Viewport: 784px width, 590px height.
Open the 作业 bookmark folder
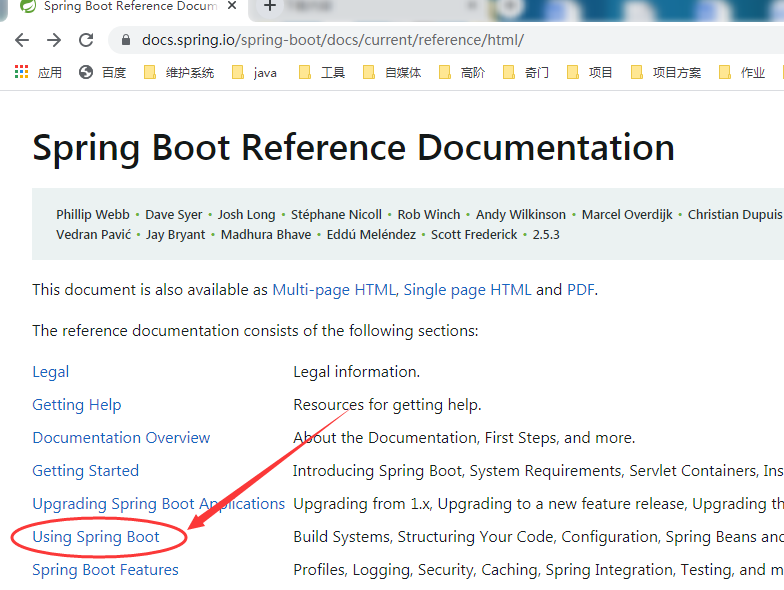point(742,72)
